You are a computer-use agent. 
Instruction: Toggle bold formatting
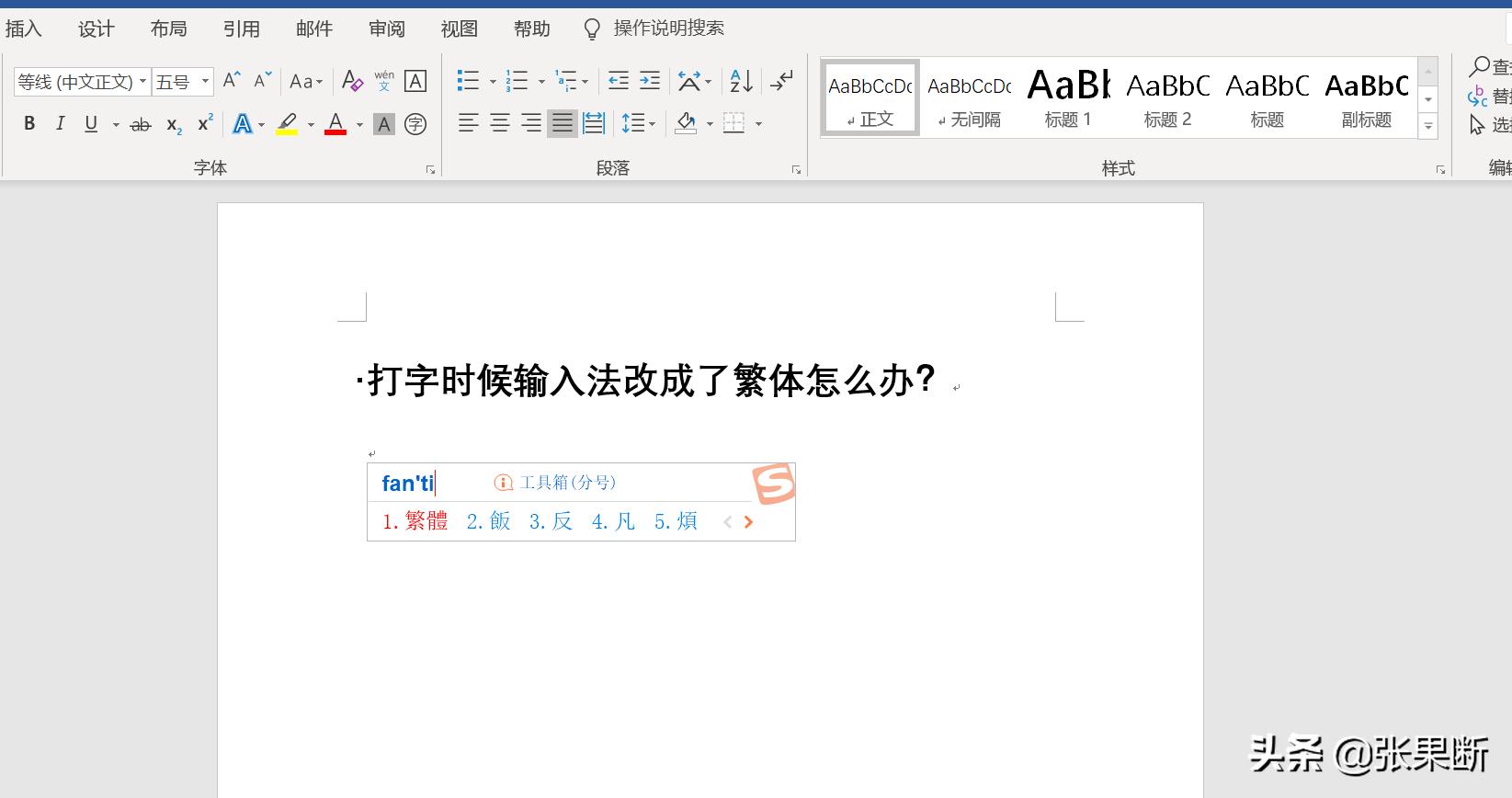29,123
